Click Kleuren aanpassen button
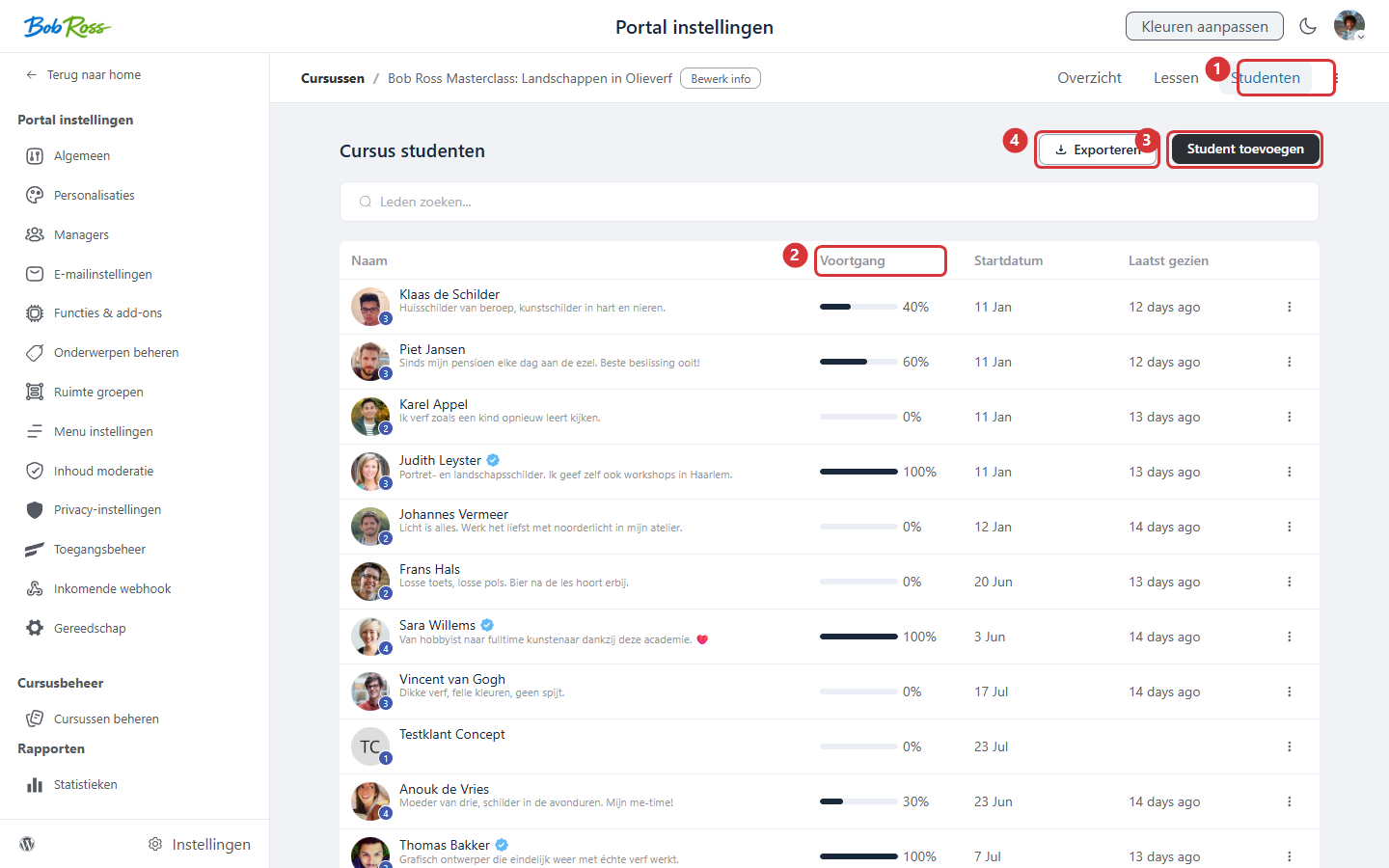Screen dimensions: 1389x868 pyautogui.click(x=1204, y=26)
